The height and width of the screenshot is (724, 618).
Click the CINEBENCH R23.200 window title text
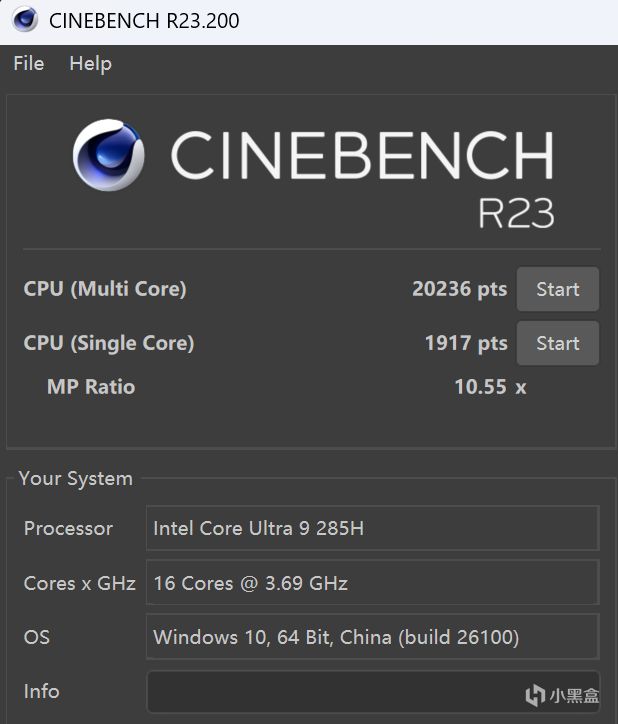144,20
